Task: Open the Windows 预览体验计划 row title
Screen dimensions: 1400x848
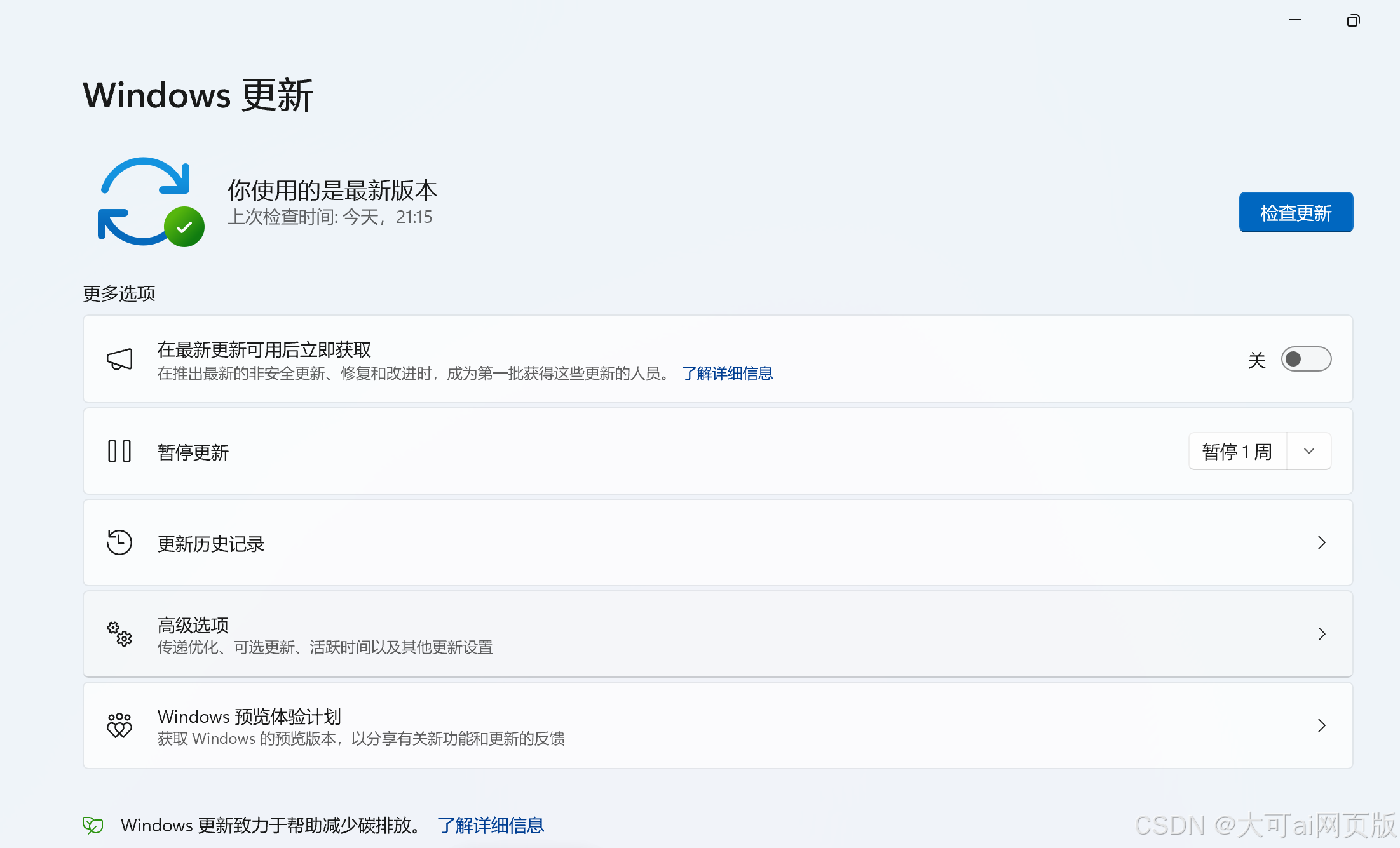Action: tap(249, 717)
